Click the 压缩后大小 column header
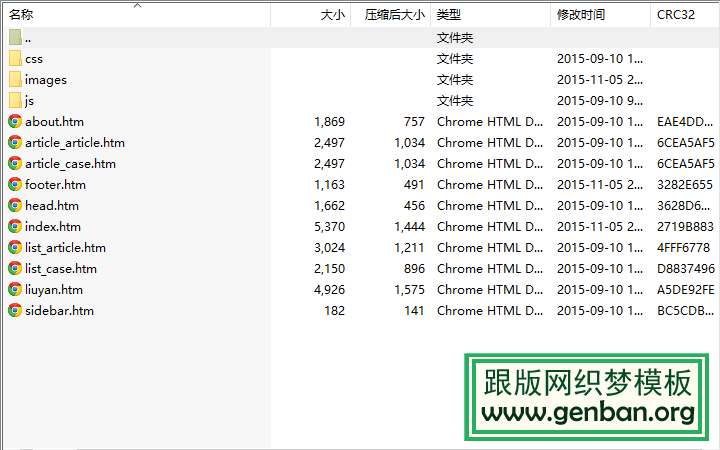The image size is (720, 450). click(394, 15)
